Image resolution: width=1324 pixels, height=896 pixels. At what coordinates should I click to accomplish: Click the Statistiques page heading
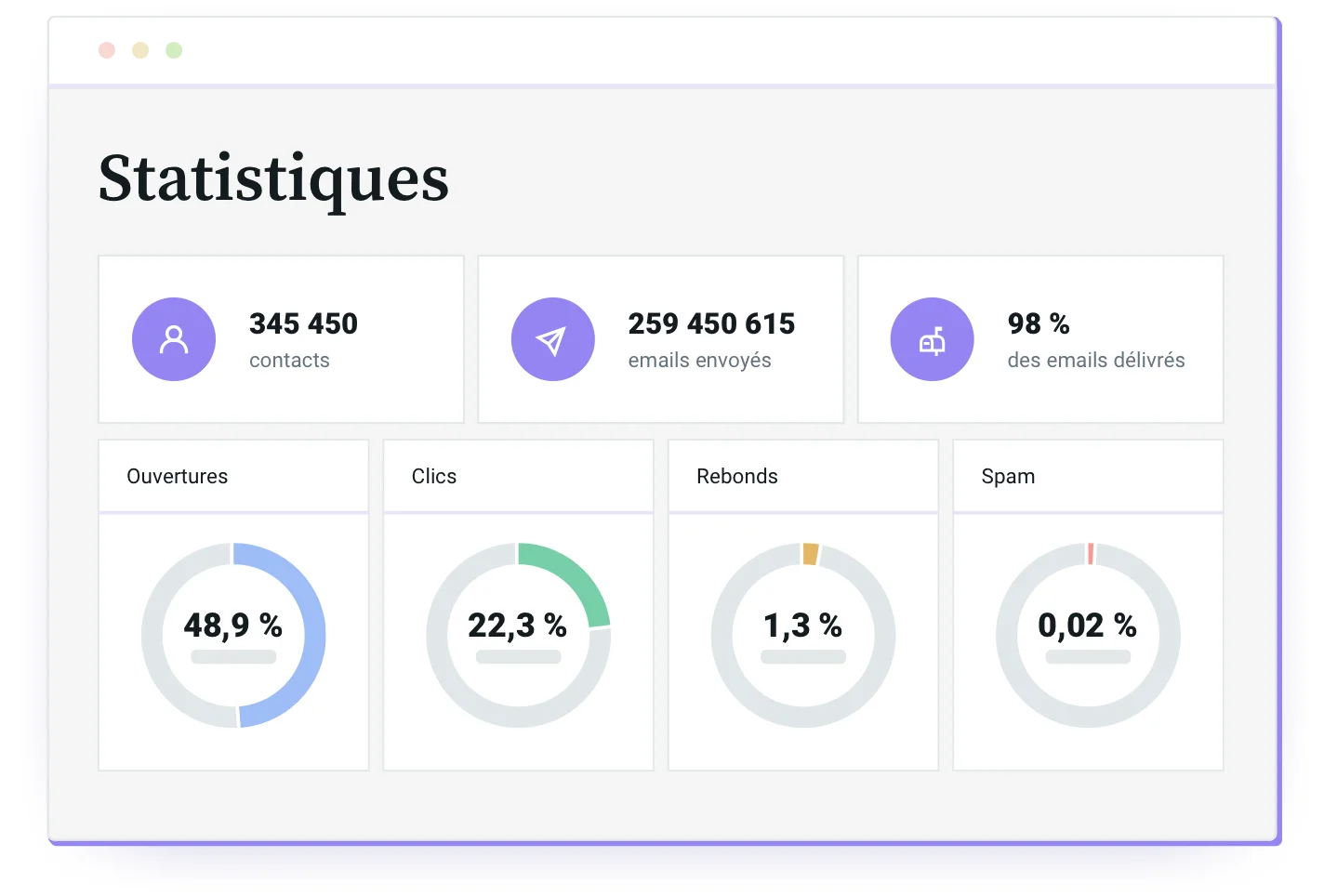[273, 178]
